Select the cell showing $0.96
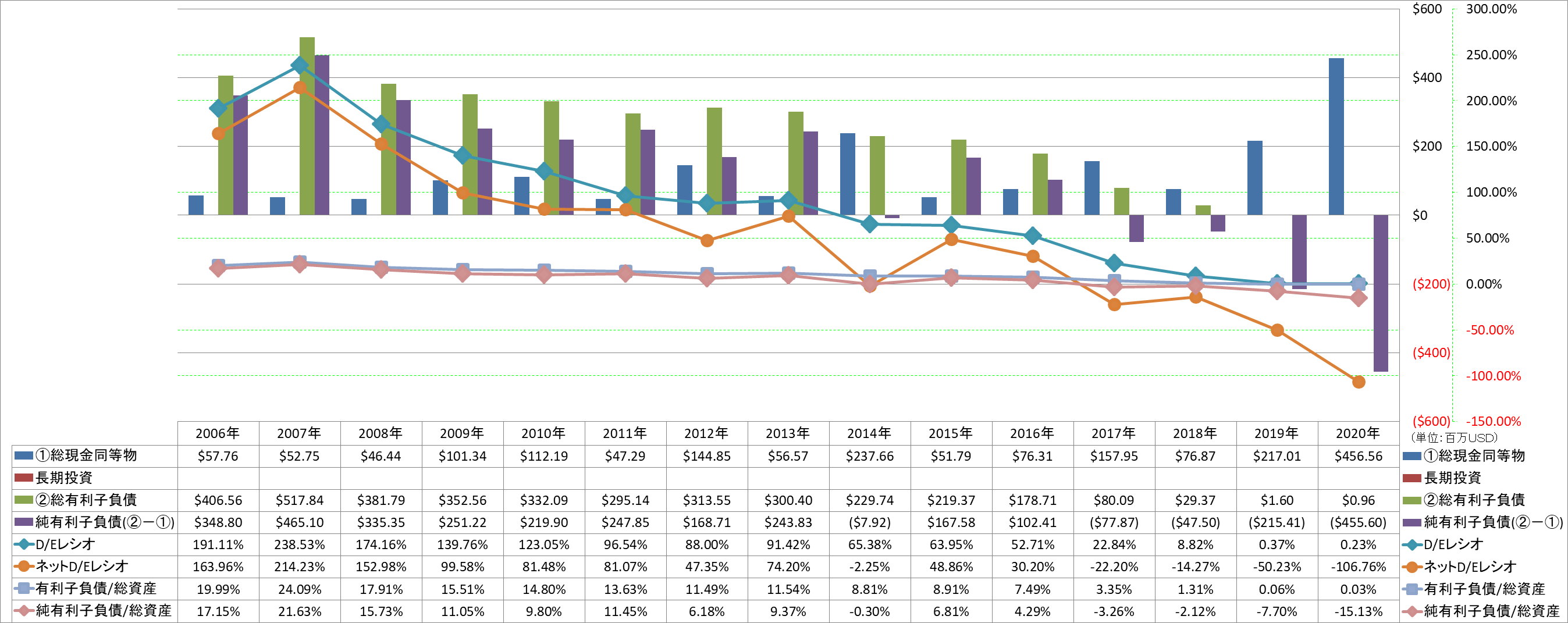Screen dimensions: 1568x623 1358,500
